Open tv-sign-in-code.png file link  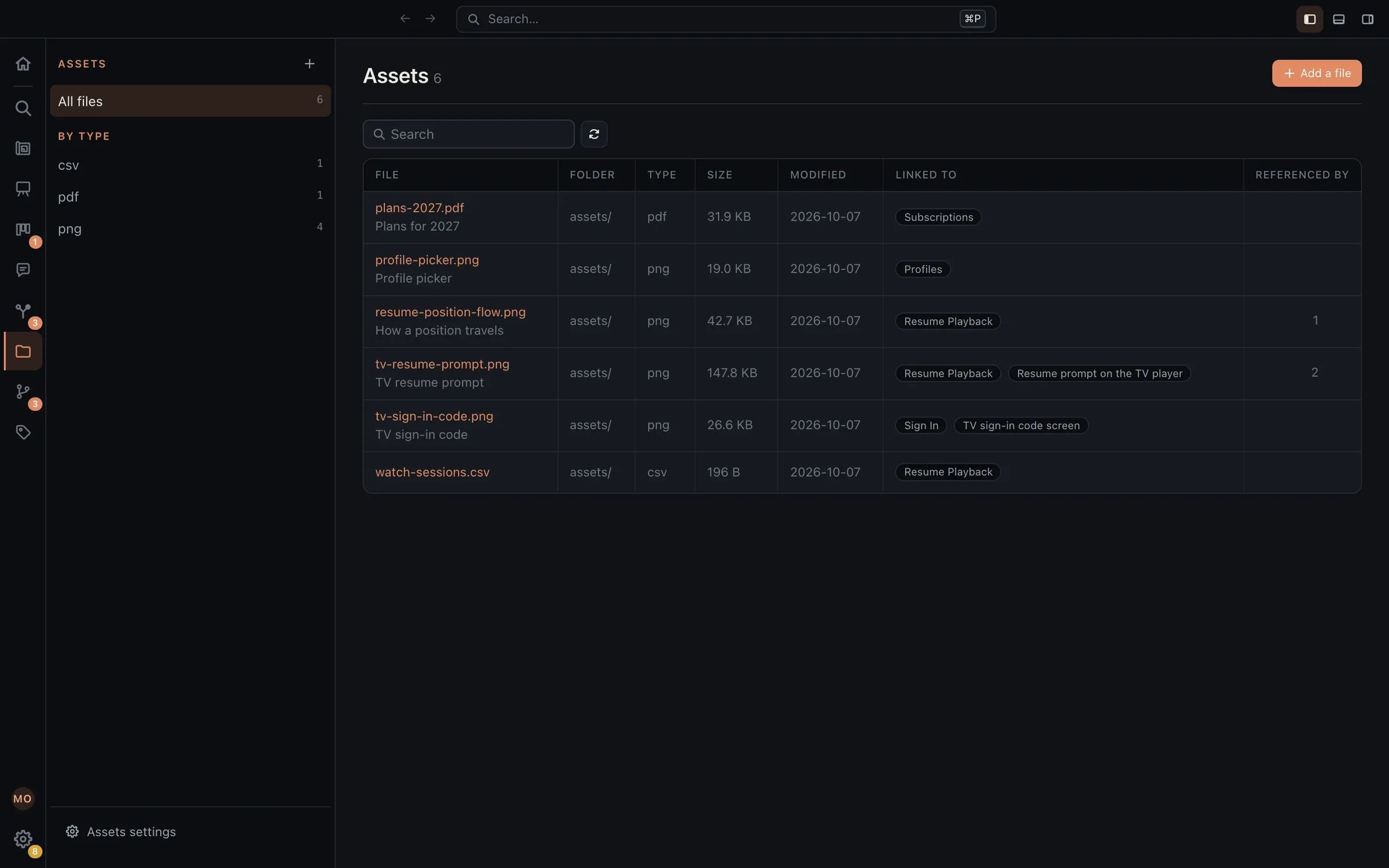coord(434,416)
